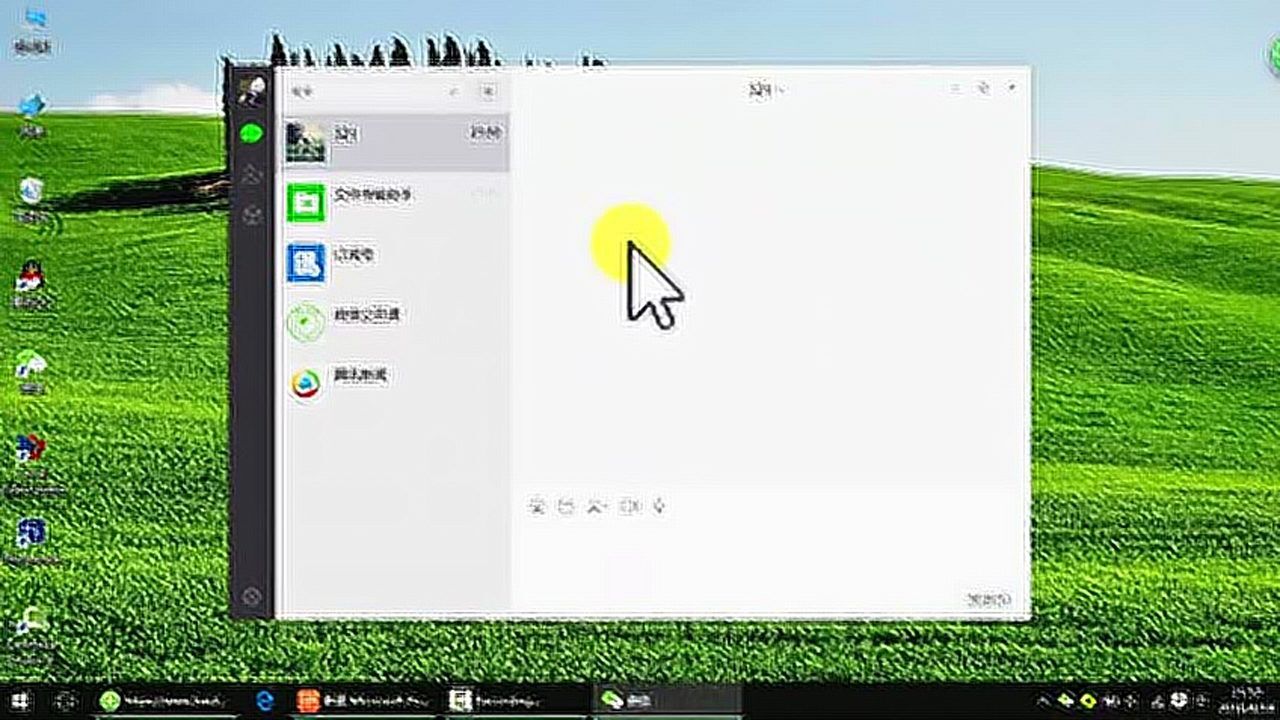Viewport: 1280px width, 720px height.
Task: Expand the chat title dropdown arrow
Action: [781, 90]
